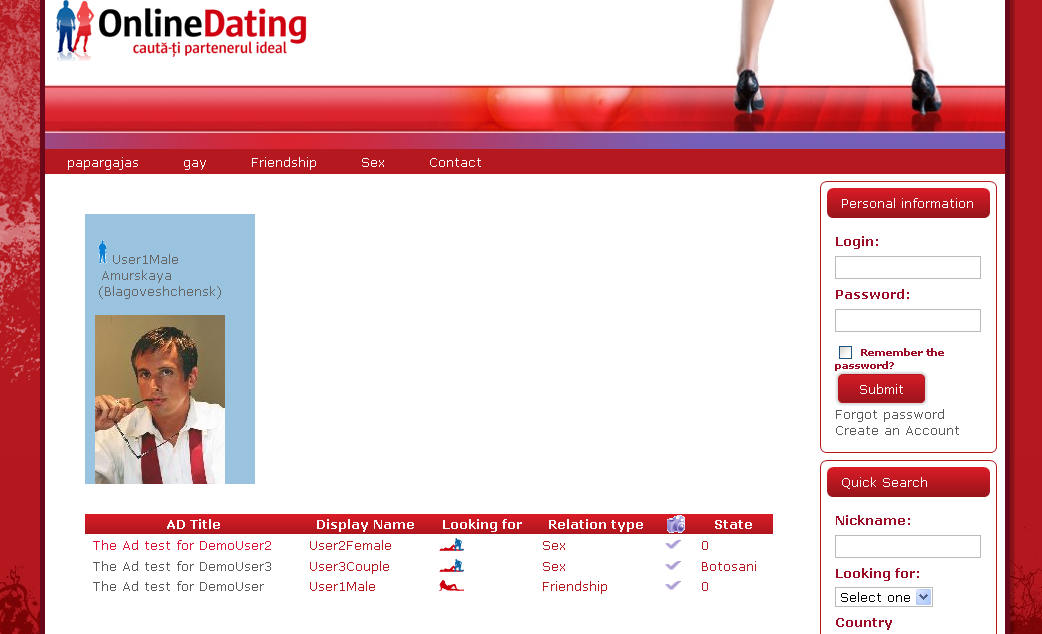Screen dimensions: 1042x634
Task: Click the Display Name column header
Action: tap(365, 524)
